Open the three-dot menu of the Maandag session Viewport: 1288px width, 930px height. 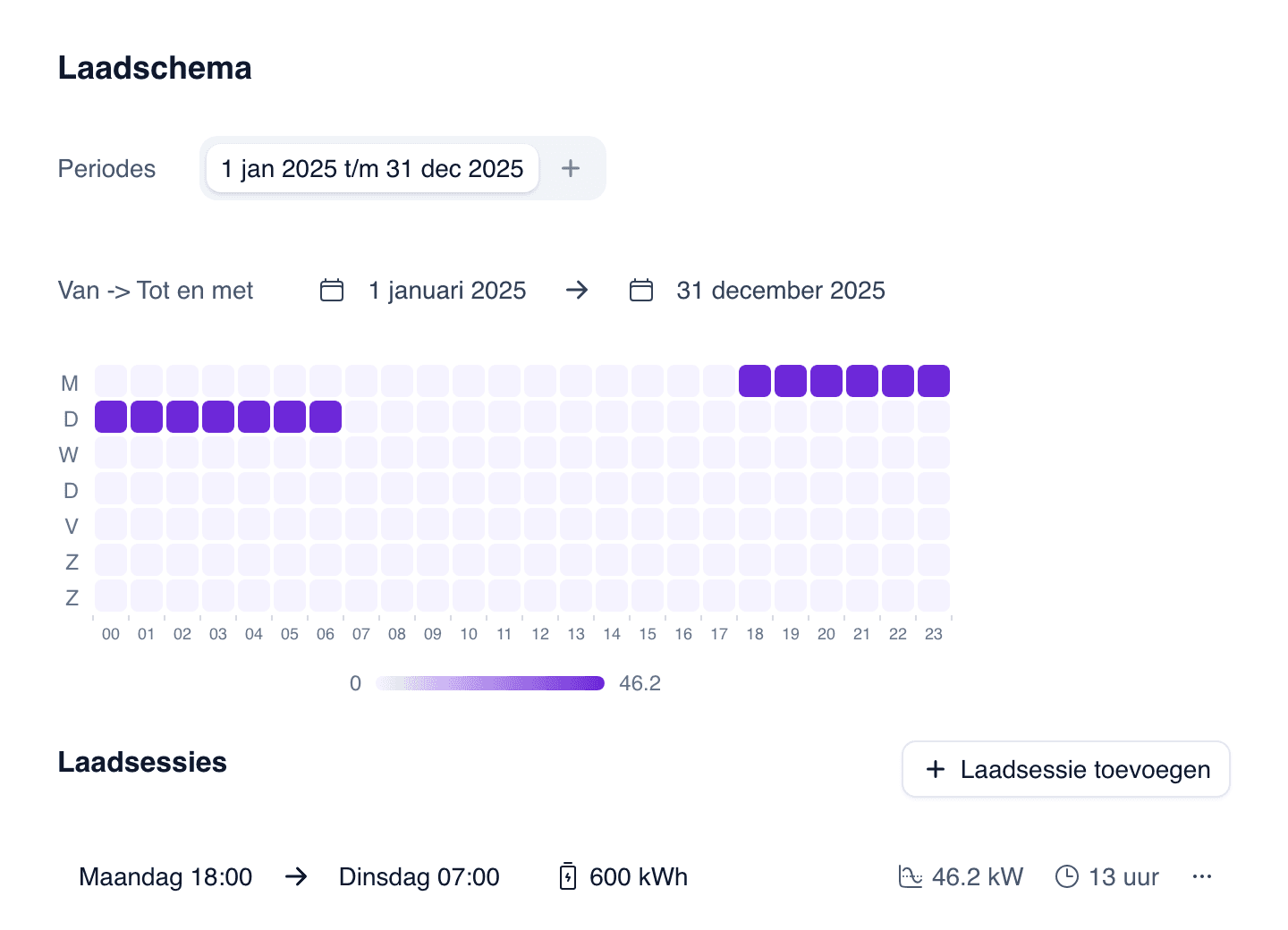click(x=1202, y=876)
